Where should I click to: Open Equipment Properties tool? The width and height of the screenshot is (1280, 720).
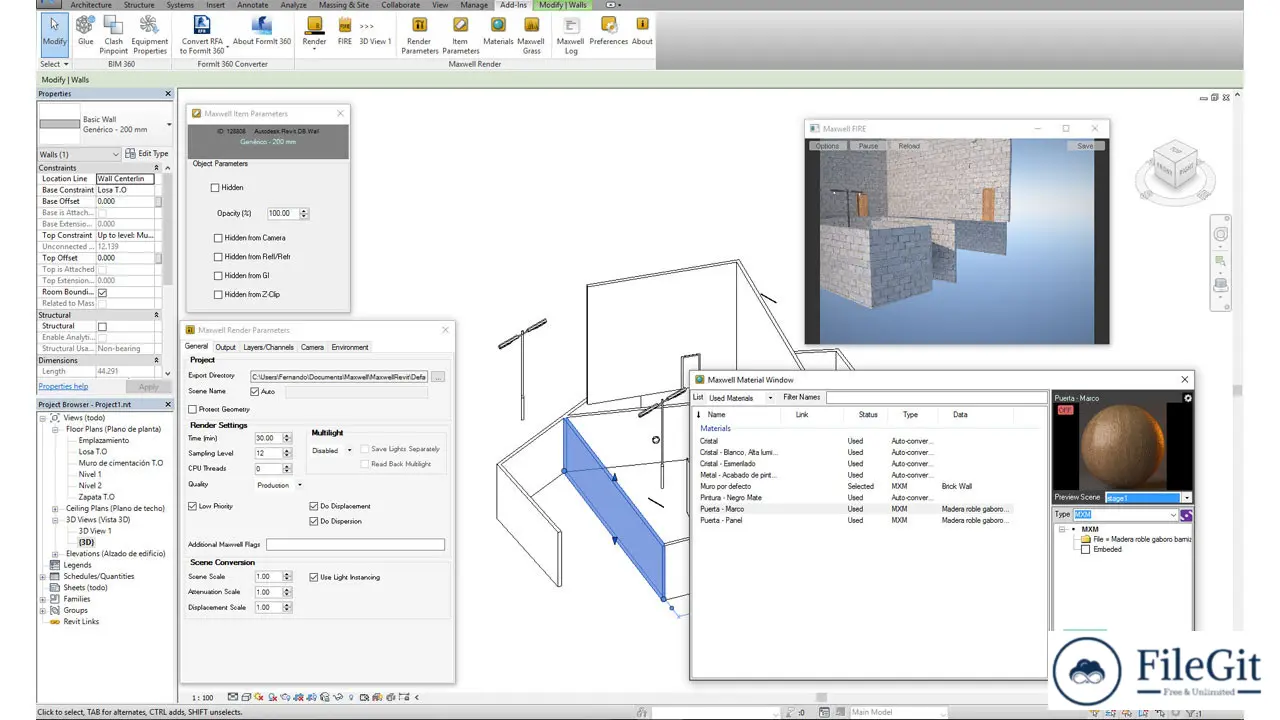(x=150, y=34)
